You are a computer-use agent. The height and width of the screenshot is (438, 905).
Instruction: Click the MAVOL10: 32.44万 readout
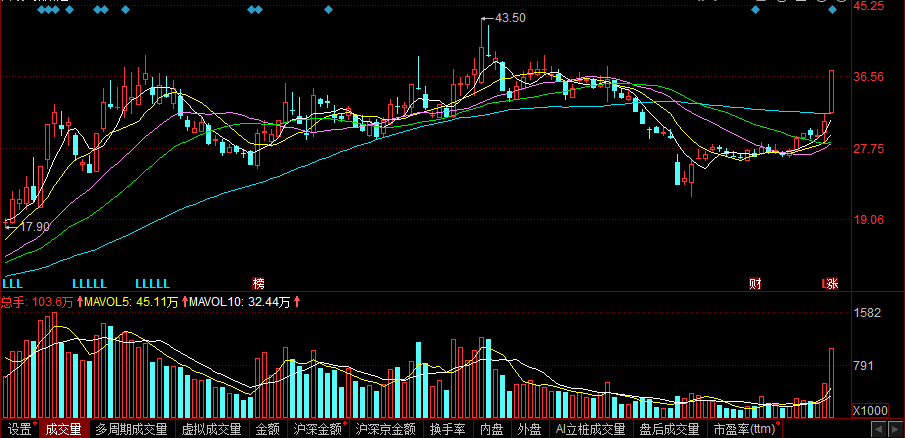pyautogui.click(x=240, y=302)
